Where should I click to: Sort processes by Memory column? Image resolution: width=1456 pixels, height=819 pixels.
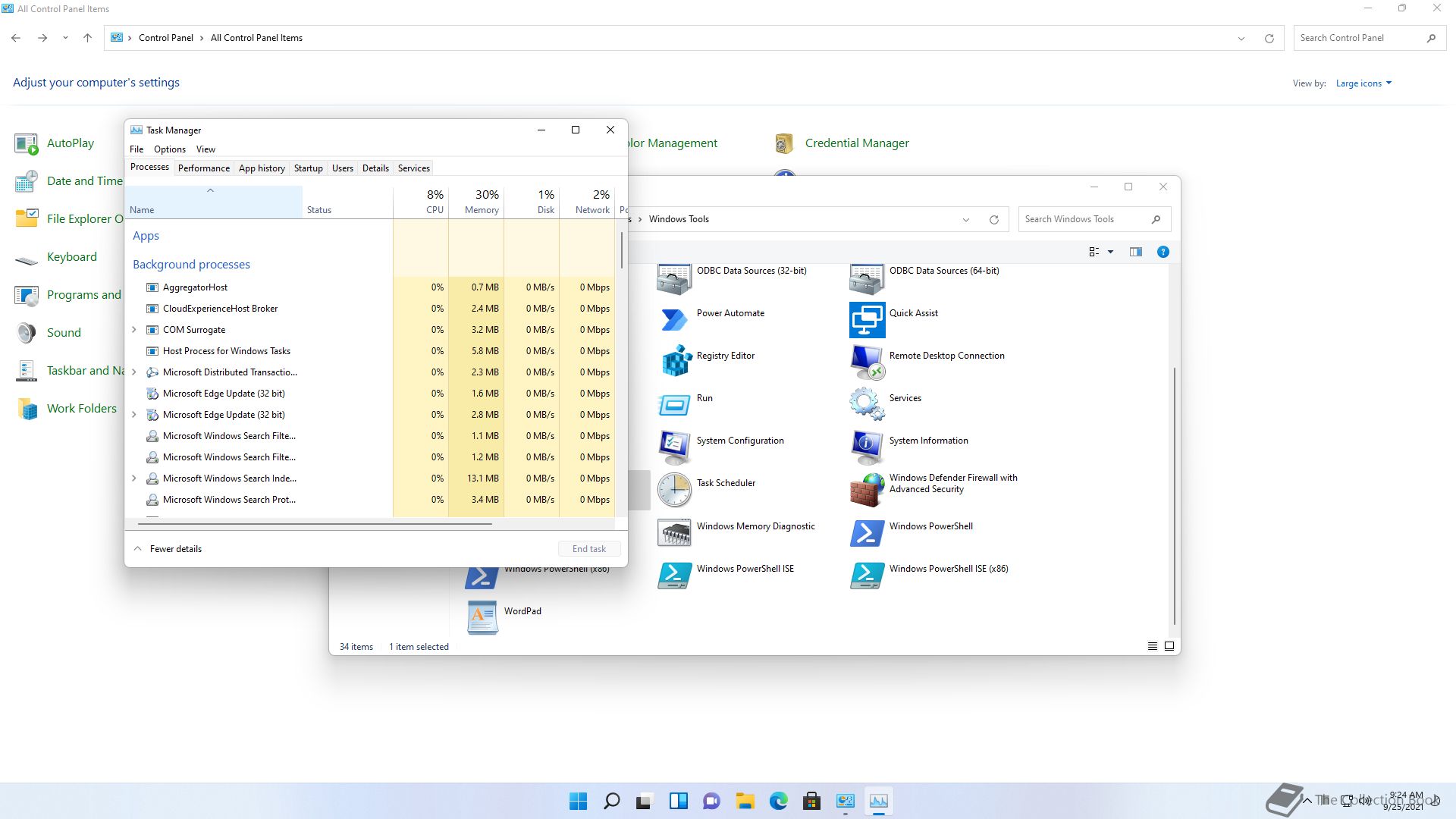click(476, 202)
